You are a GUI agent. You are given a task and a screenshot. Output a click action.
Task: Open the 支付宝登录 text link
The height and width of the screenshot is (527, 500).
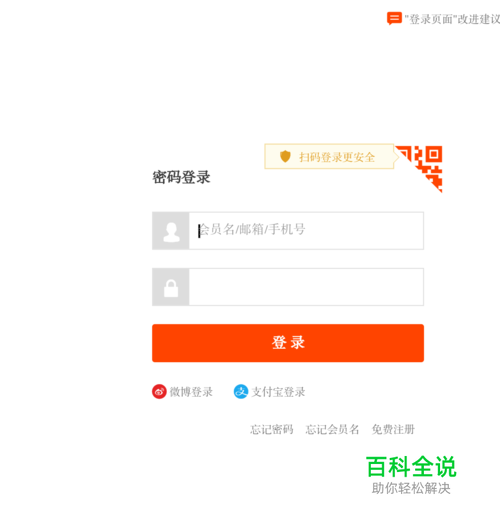[x=279, y=392]
